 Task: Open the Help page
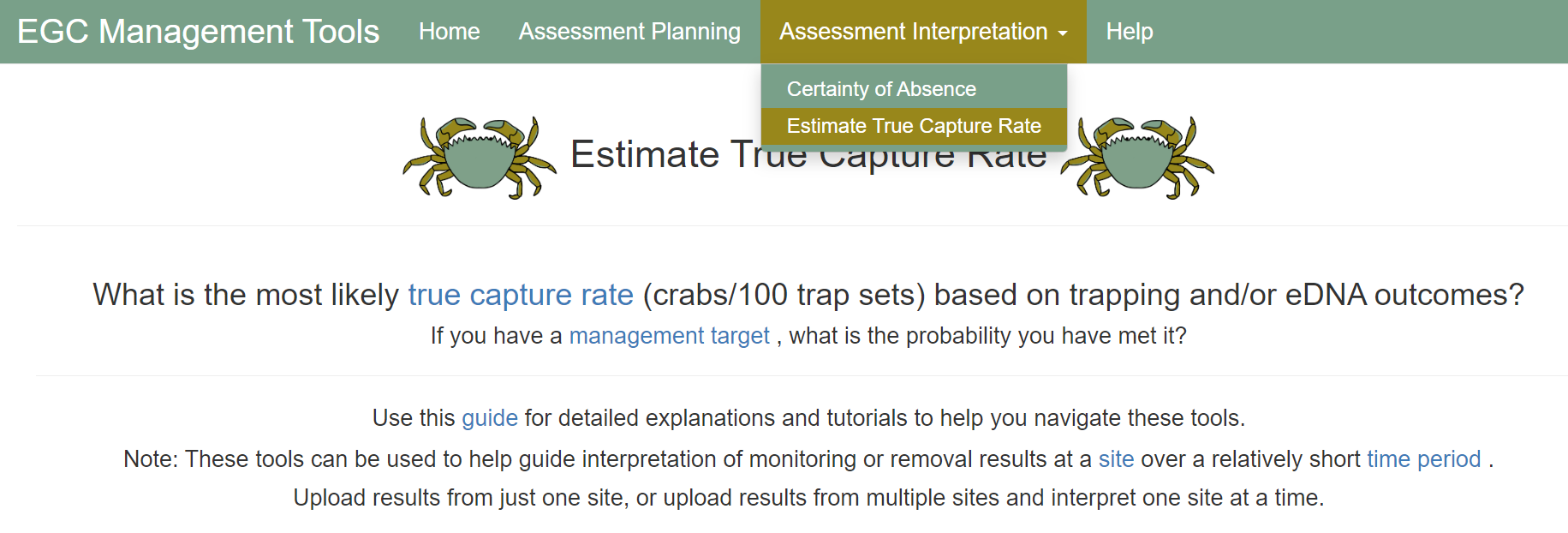coord(1129,32)
